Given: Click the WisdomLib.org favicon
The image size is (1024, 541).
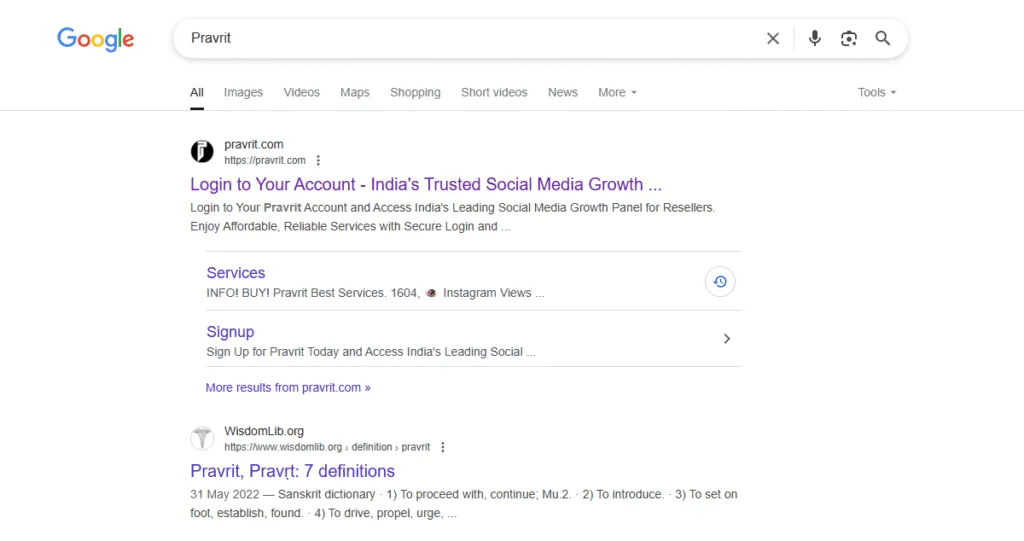Looking at the screenshot, I should pos(202,439).
